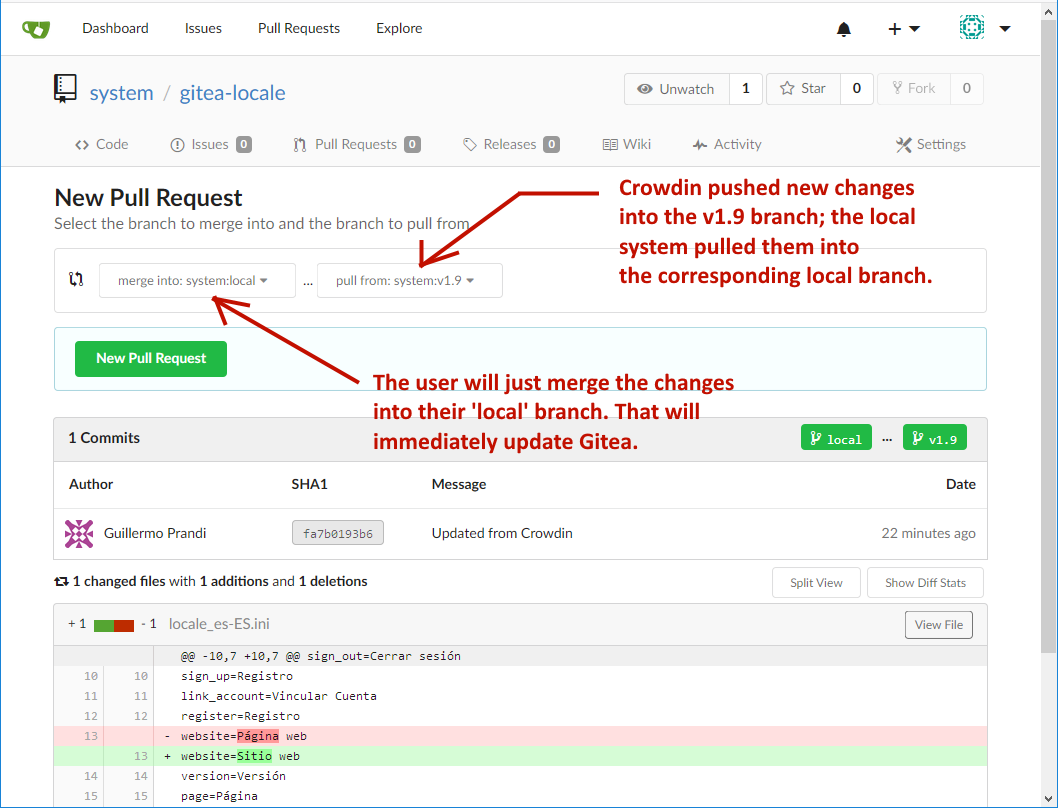Switch to the Wiki tab

point(627,144)
